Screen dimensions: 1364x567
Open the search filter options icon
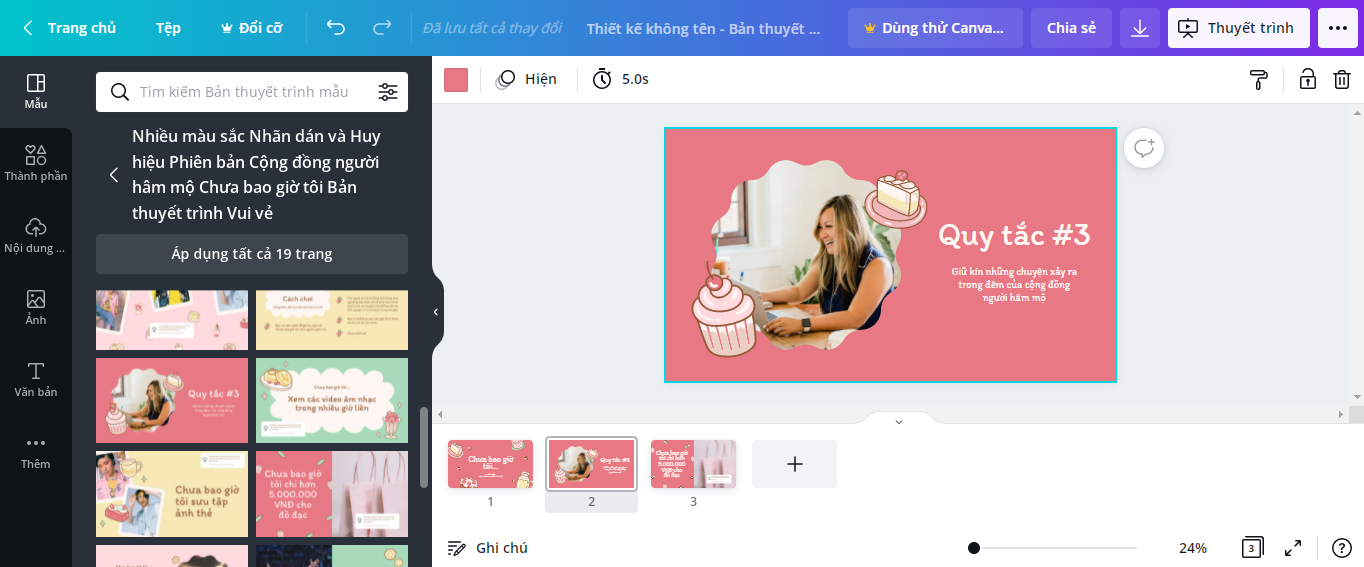(388, 92)
